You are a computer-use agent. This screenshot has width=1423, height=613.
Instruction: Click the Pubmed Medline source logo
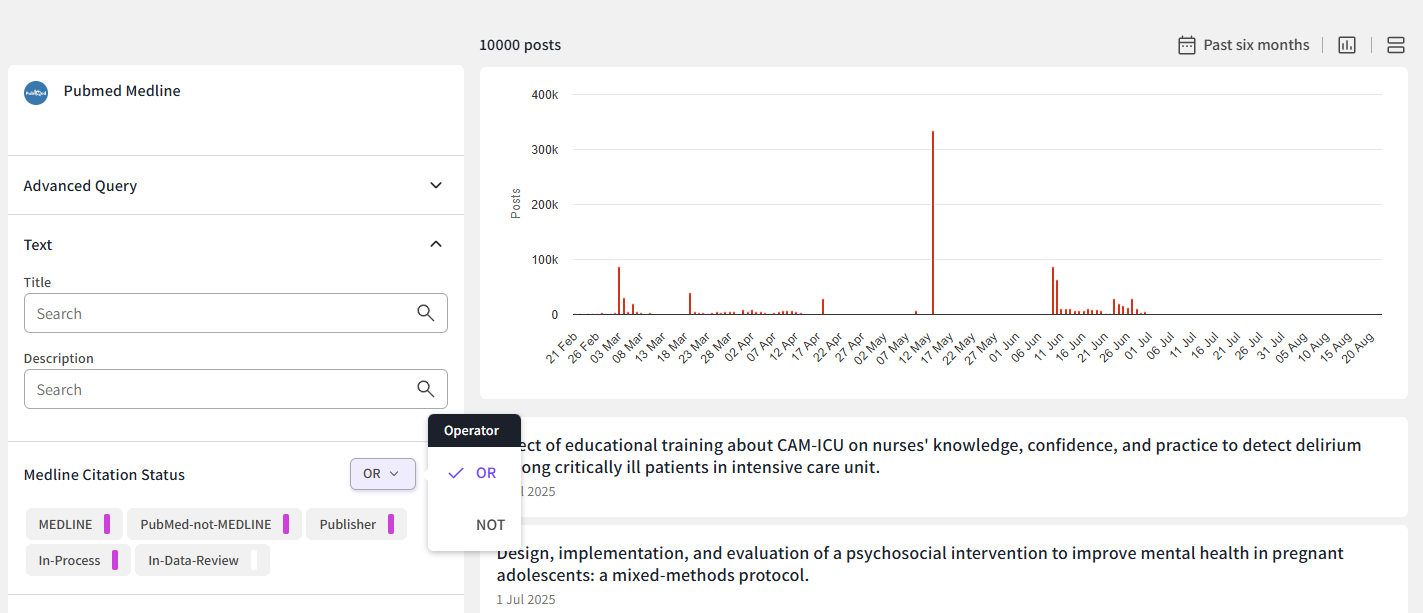click(x=36, y=93)
